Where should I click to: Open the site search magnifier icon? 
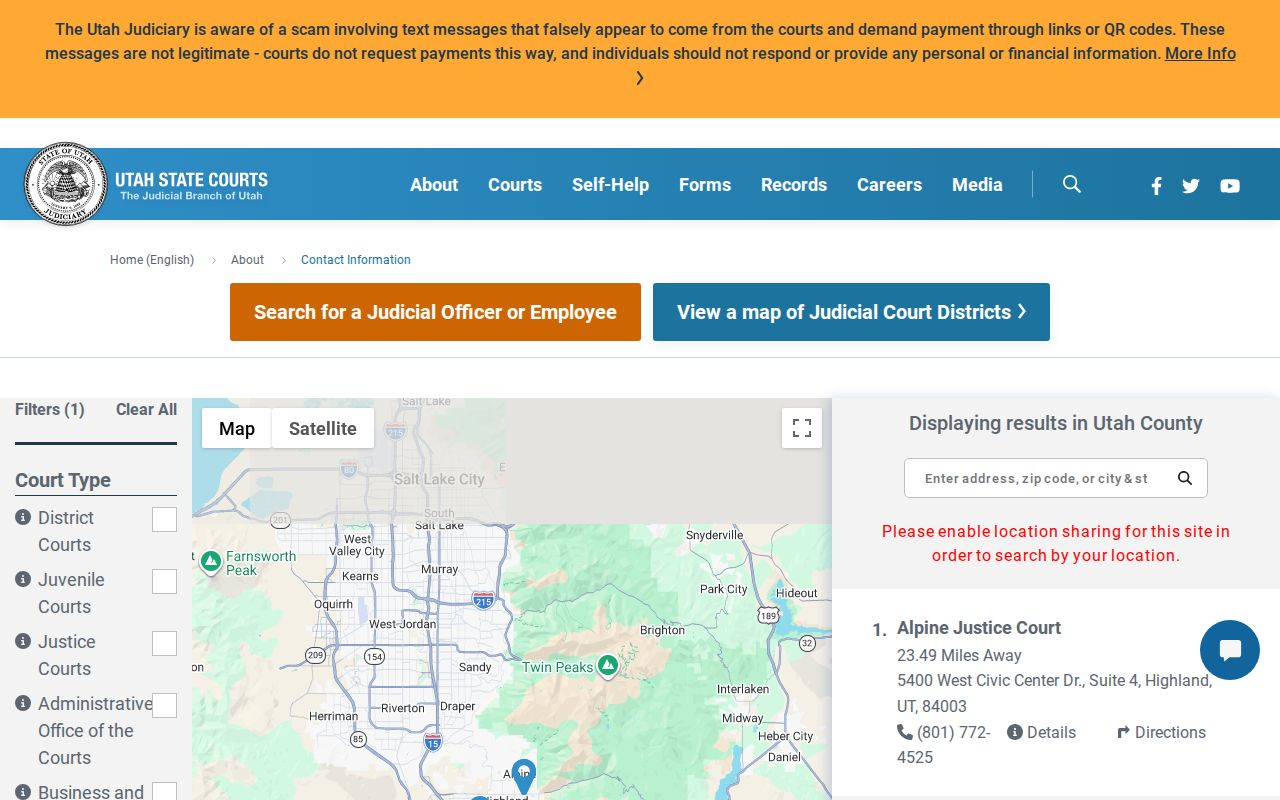[1072, 184]
